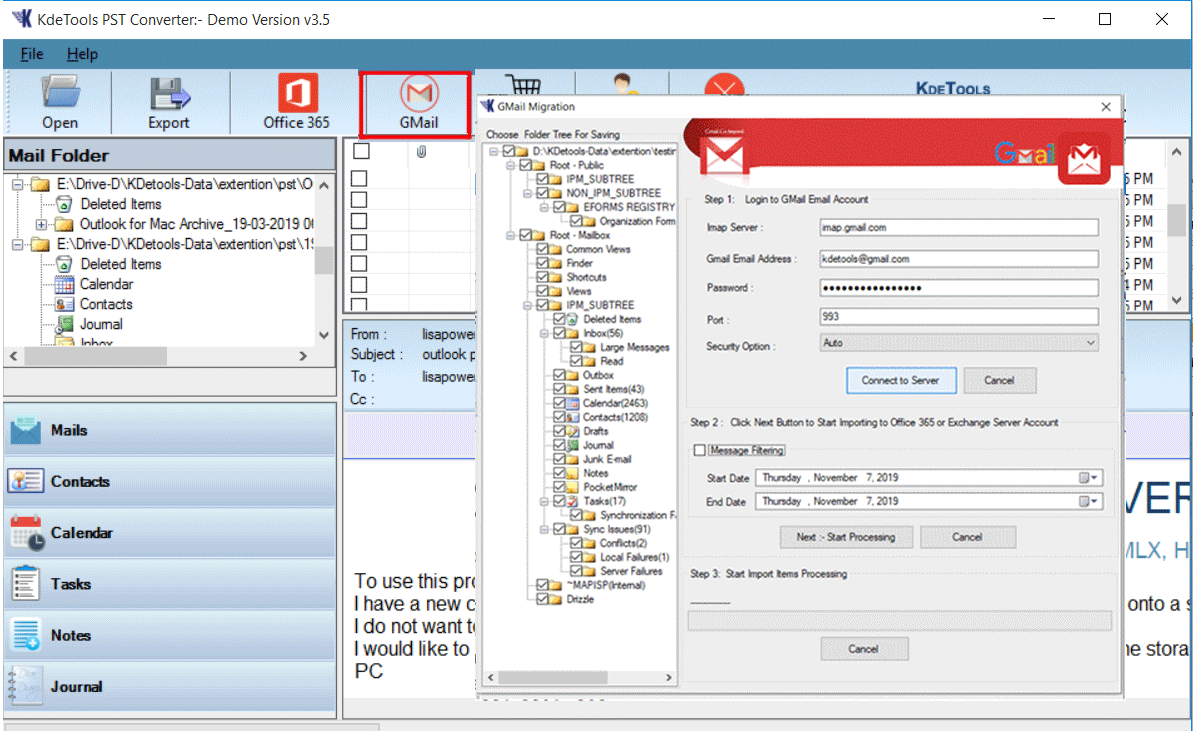Collapse Tasks(17) node in folder tree
Viewport: 1195px width, 731px height.
(x=544, y=502)
